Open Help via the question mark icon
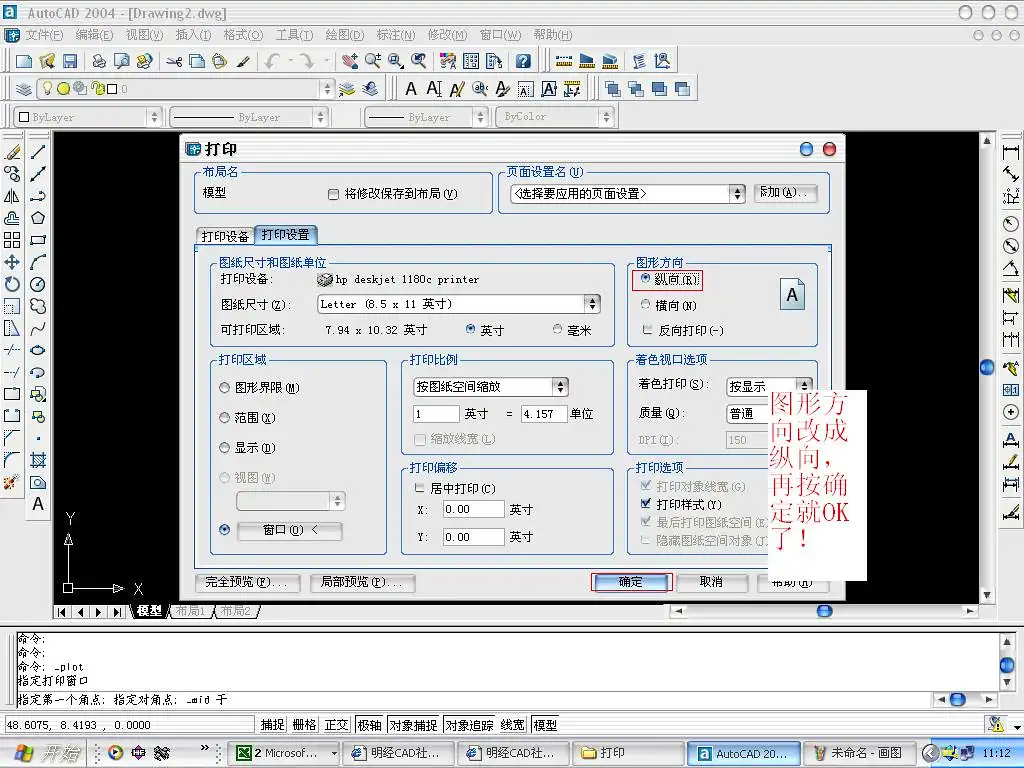Screen dimensions: 1024x768 [523, 61]
